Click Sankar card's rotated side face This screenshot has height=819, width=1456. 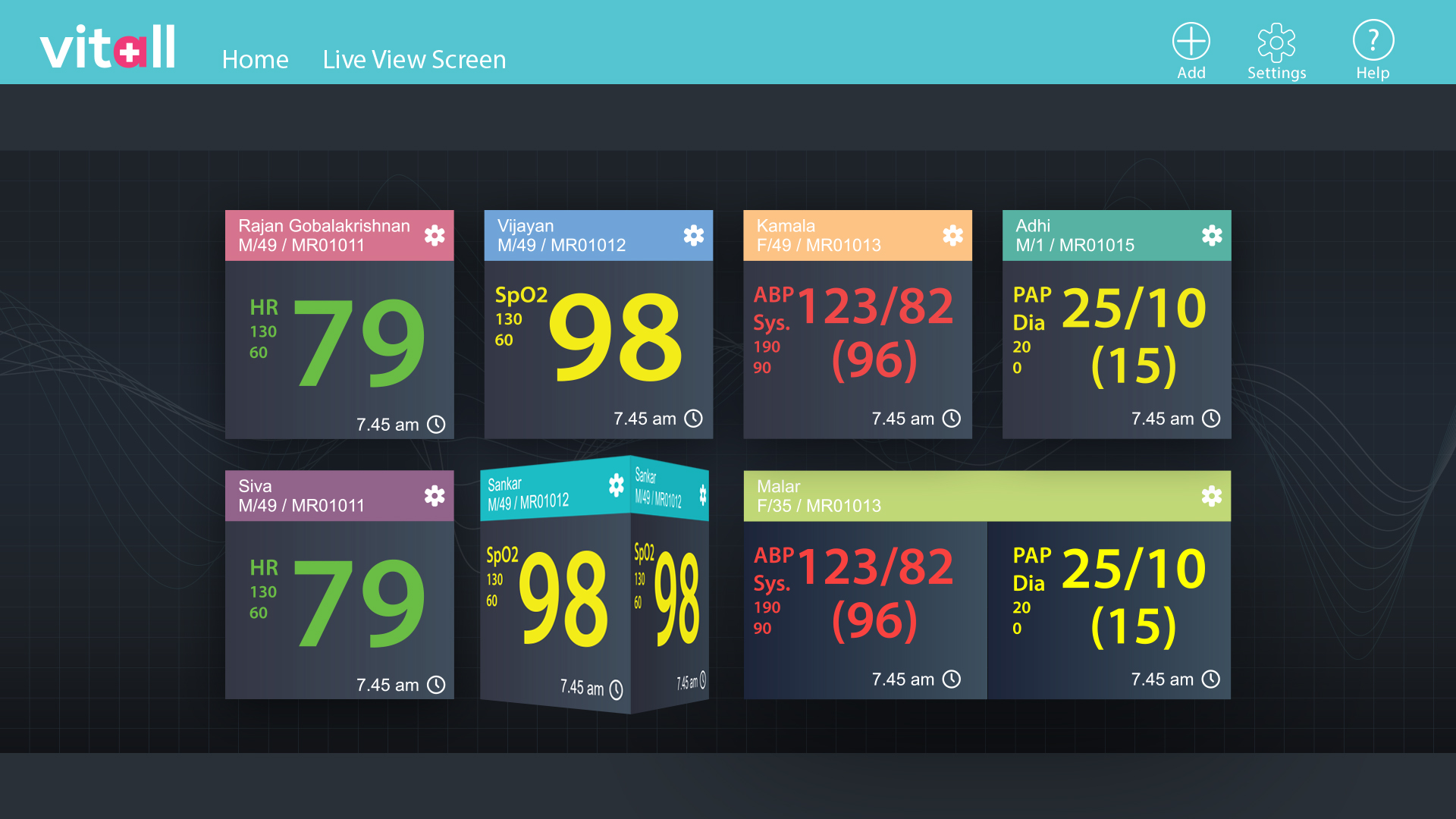tap(670, 585)
